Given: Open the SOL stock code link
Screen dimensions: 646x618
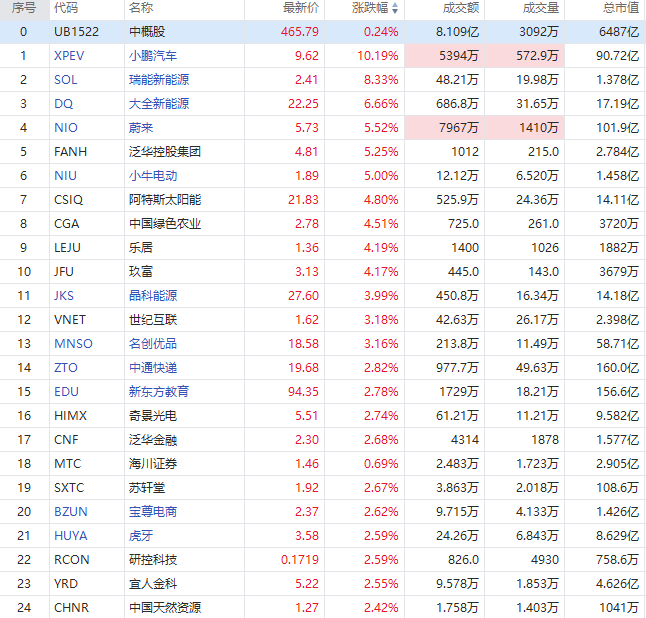Looking at the screenshot, I should click(66, 80).
